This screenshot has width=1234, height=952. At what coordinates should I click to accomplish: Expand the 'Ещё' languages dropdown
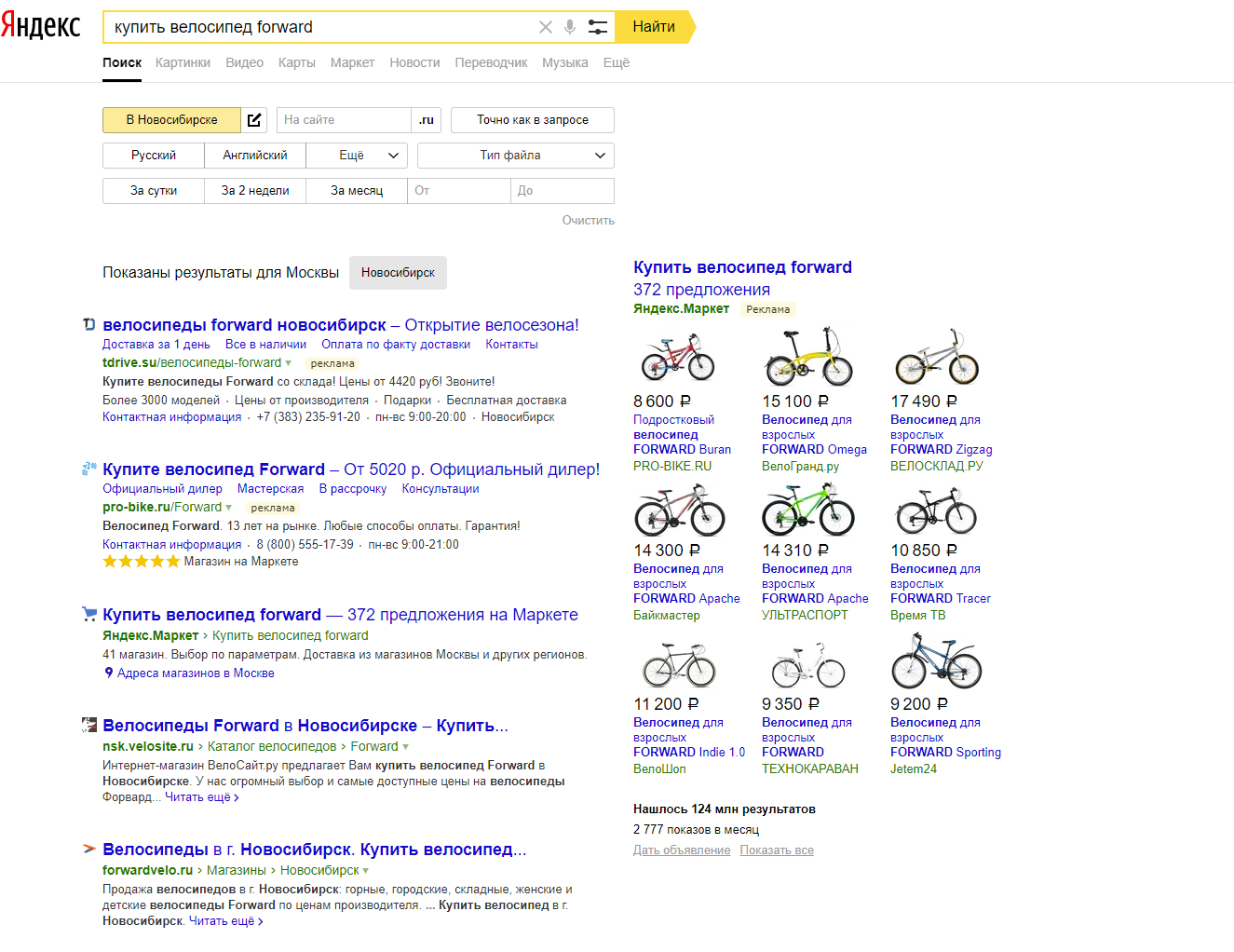tap(357, 156)
